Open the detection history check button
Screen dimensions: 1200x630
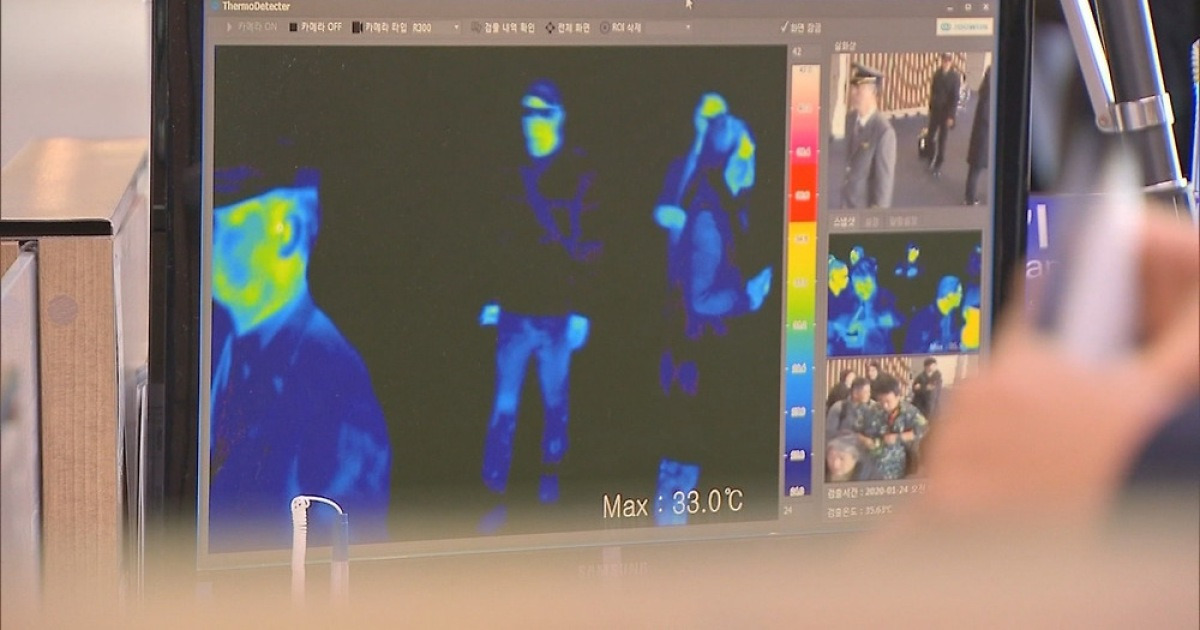504,27
